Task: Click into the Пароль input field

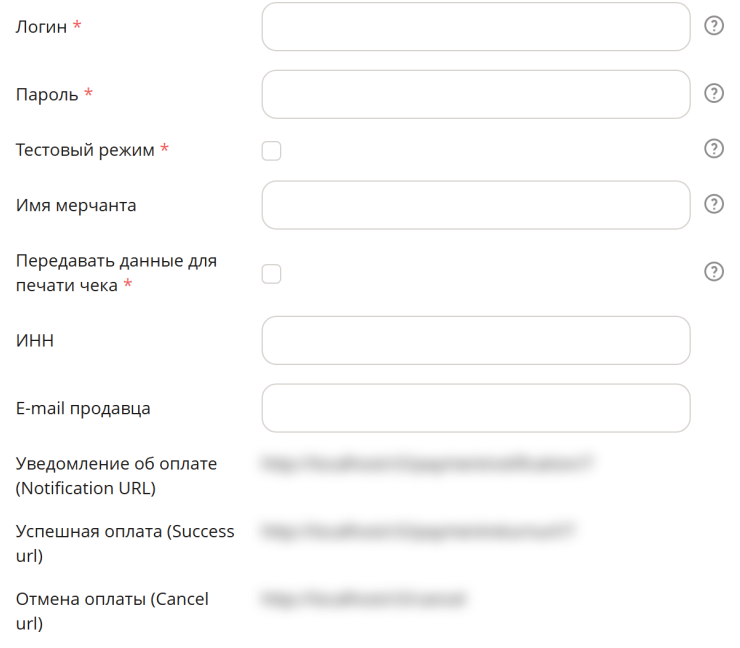Action: pos(476,94)
